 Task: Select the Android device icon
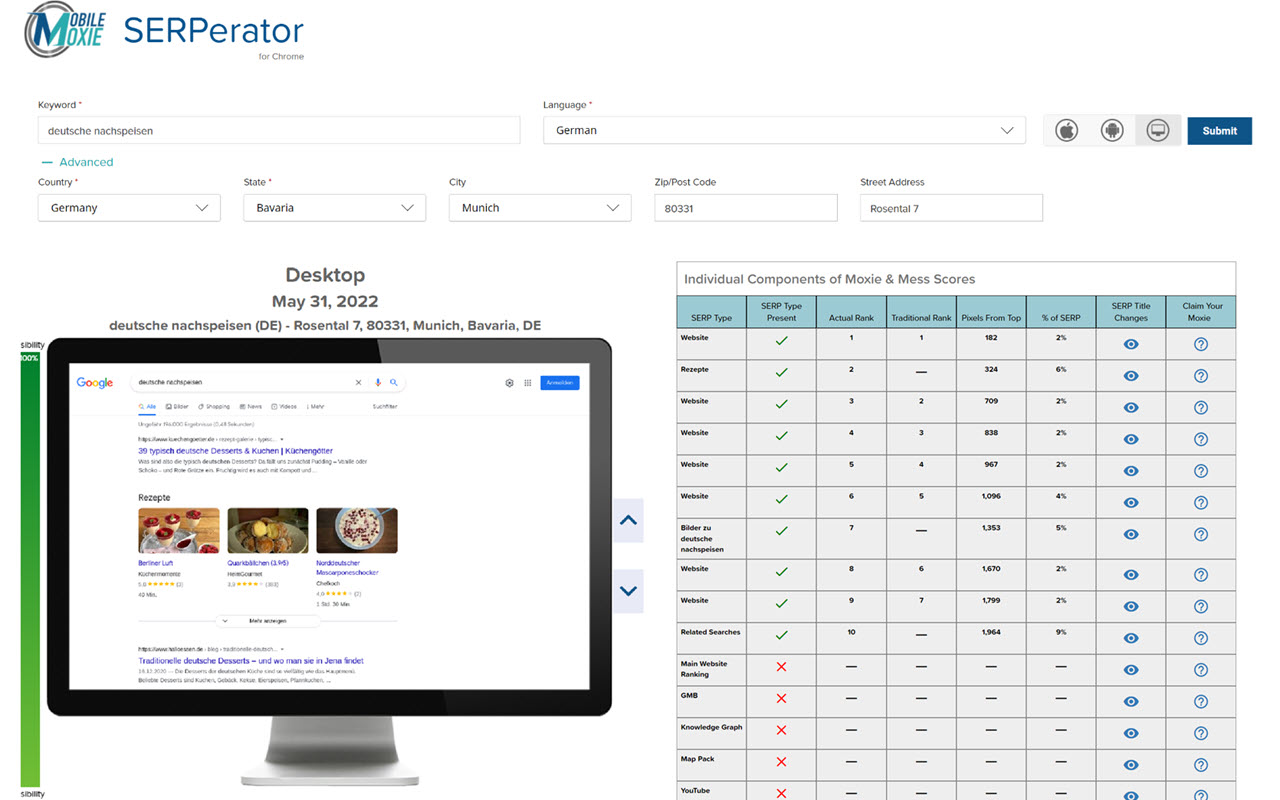tap(1112, 131)
